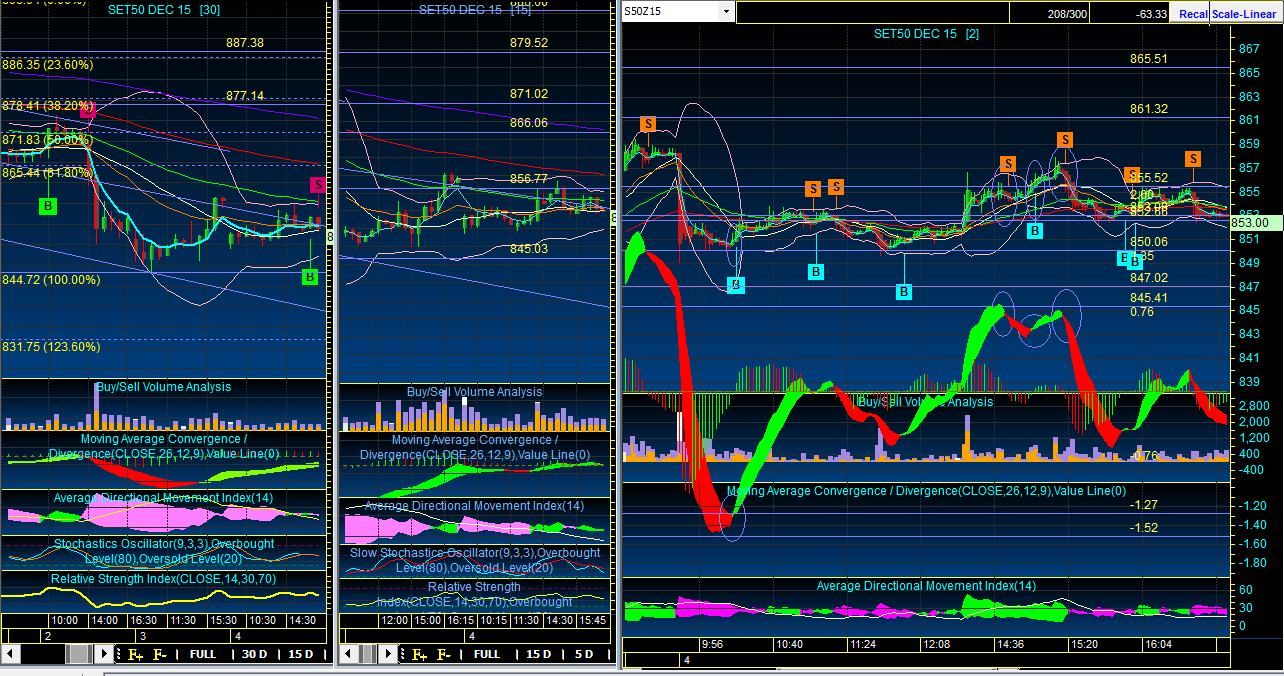Screen dimensions: 1284x676
Task: Click the last orange S marker after 16:04
Action: coord(1193,159)
